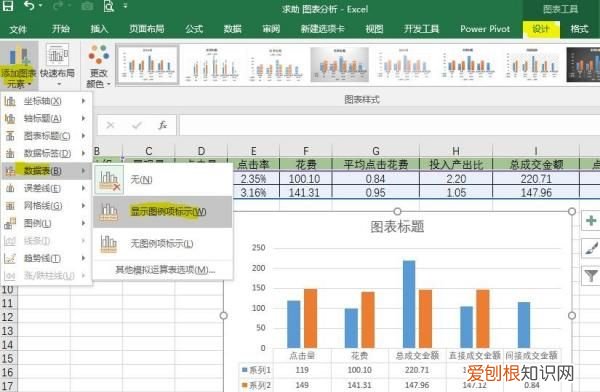Switch to the 开始 ribbon tab
The image size is (600, 392).
click(x=61, y=29)
